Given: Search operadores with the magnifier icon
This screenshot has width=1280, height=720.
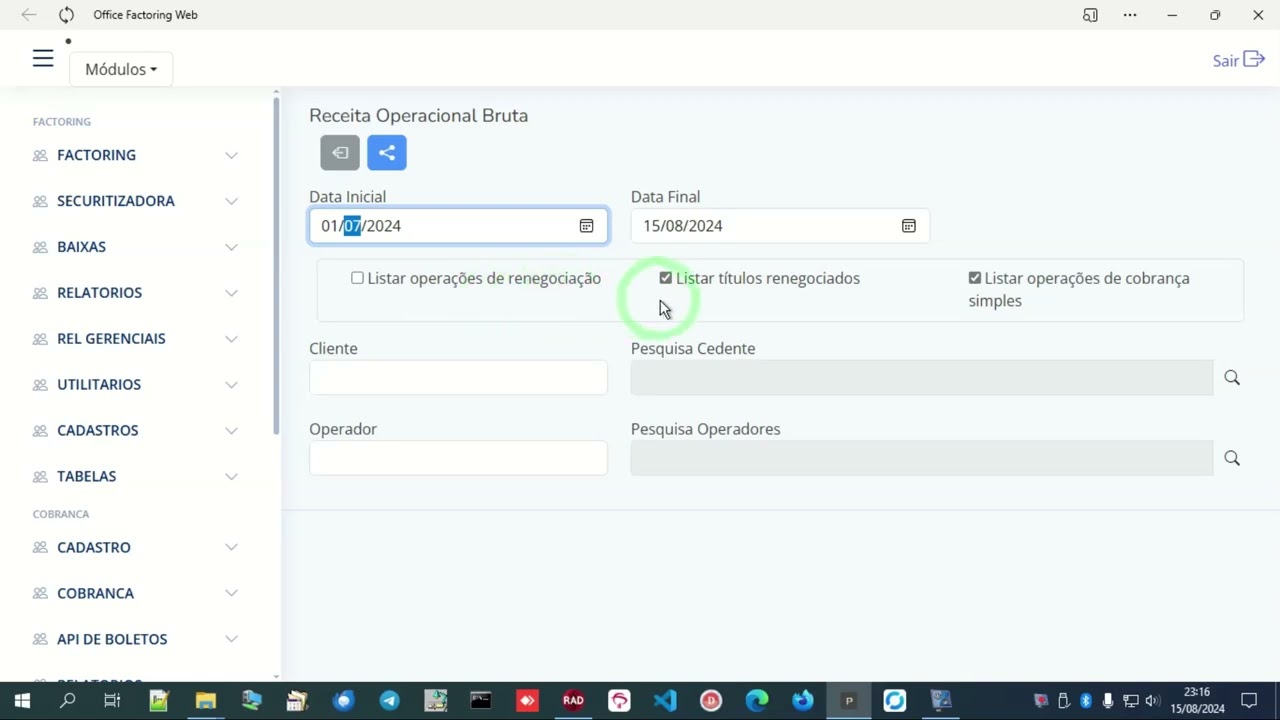Looking at the screenshot, I should [x=1232, y=458].
